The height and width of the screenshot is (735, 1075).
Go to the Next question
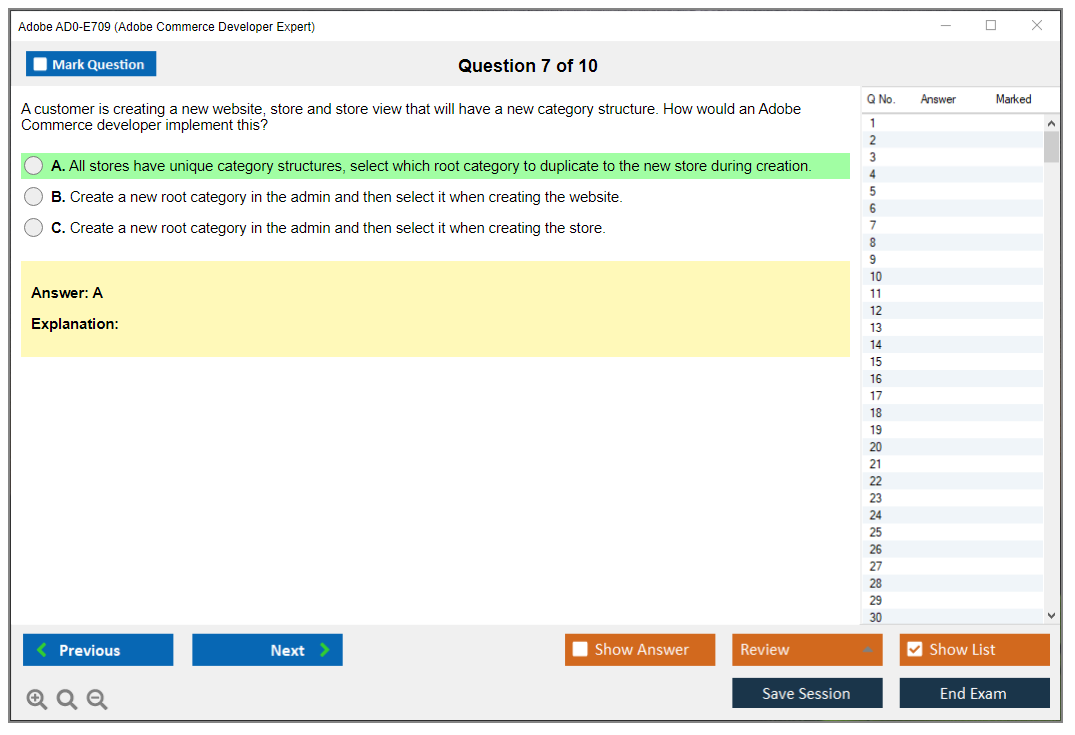(267, 650)
